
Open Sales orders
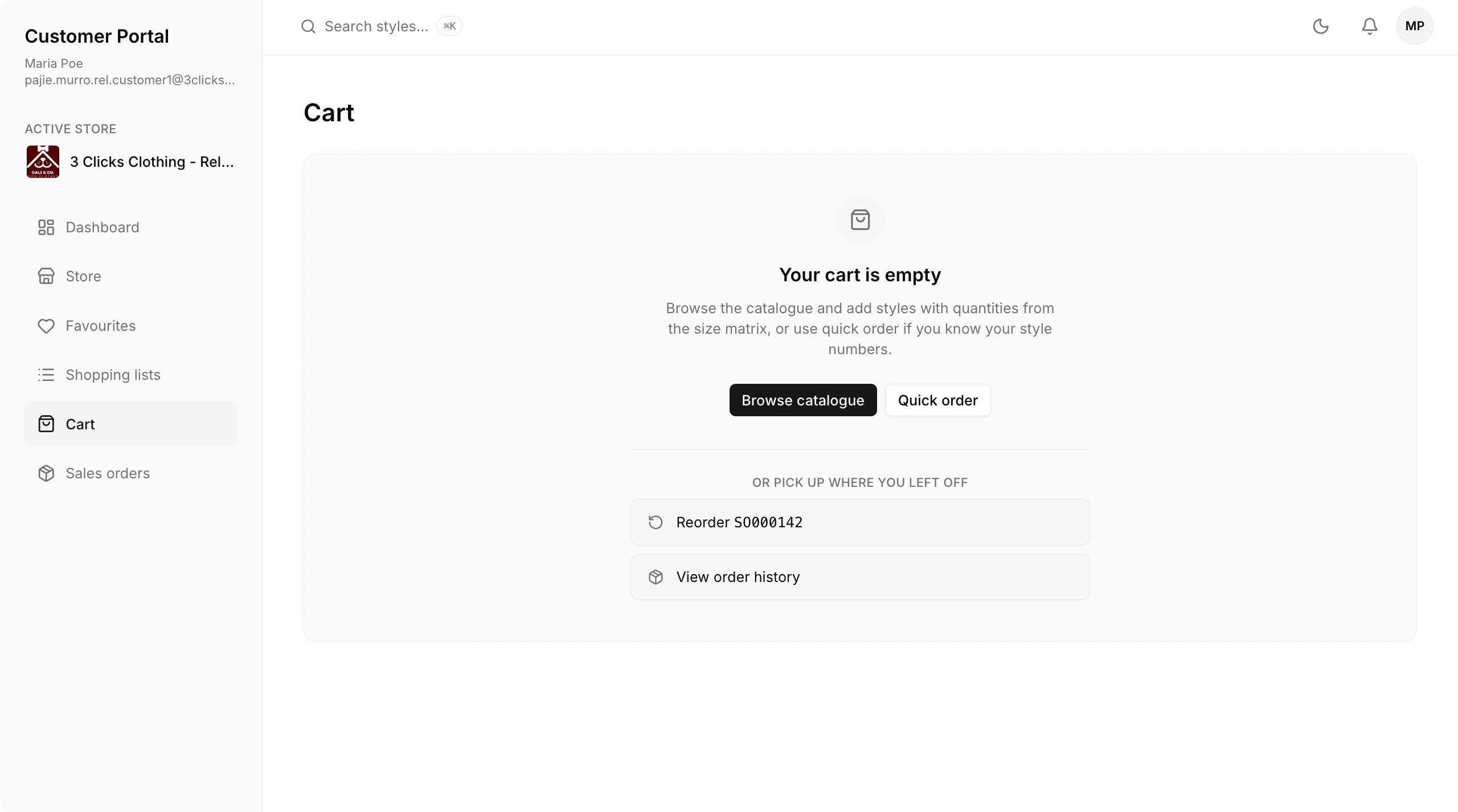(x=131, y=473)
